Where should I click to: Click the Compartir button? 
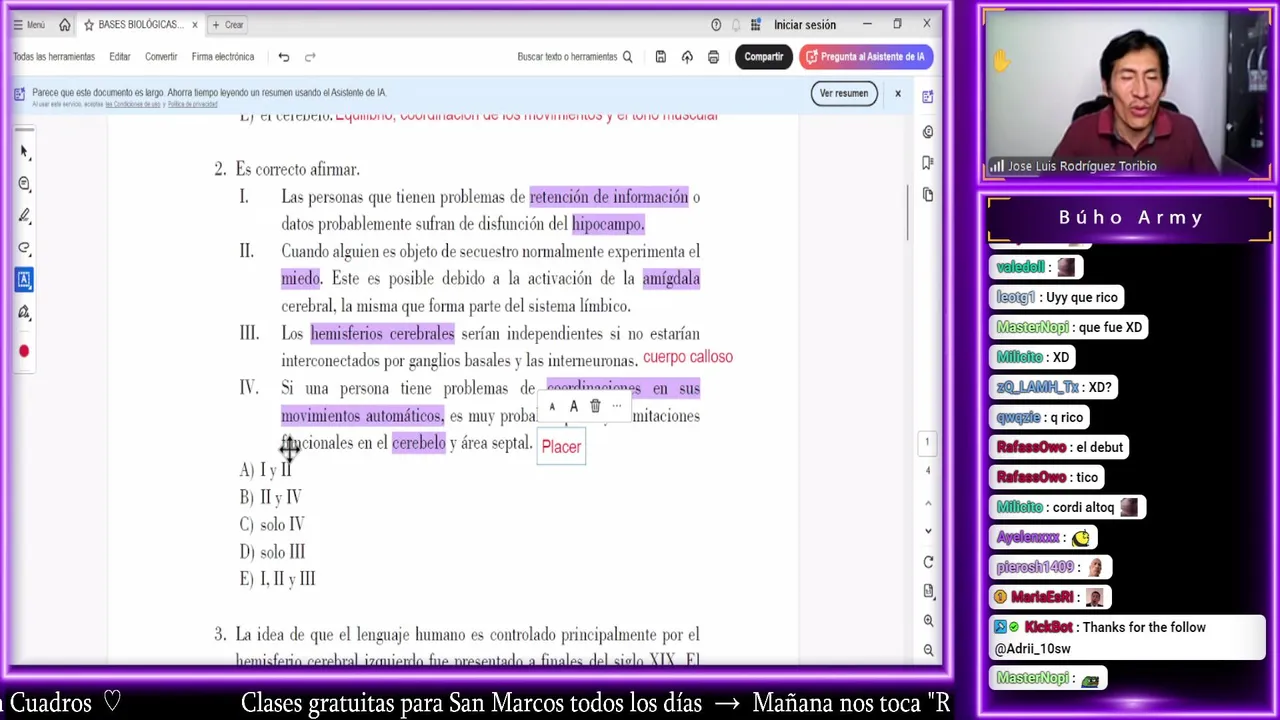(x=764, y=57)
